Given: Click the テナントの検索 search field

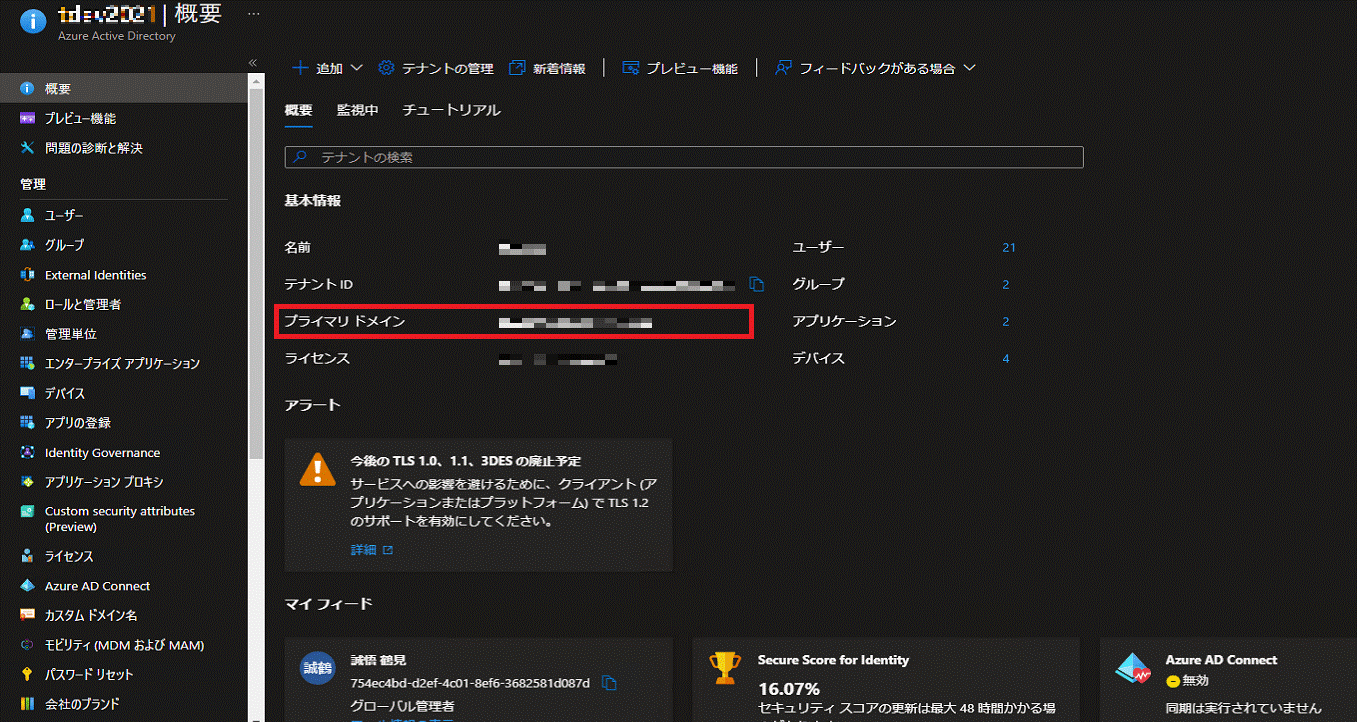Looking at the screenshot, I should [x=684, y=157].
